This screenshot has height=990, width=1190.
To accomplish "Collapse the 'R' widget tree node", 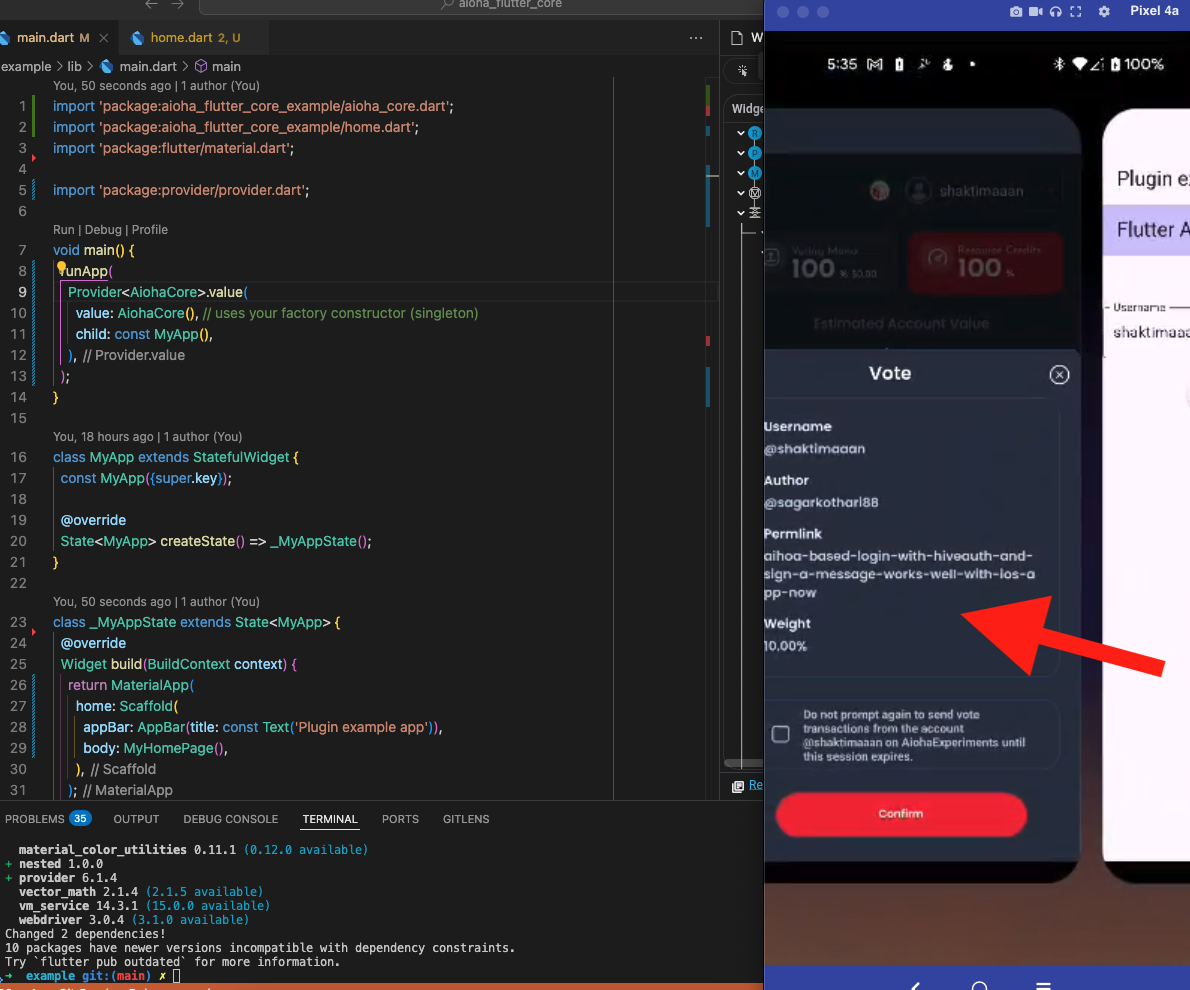I will 741,134.
